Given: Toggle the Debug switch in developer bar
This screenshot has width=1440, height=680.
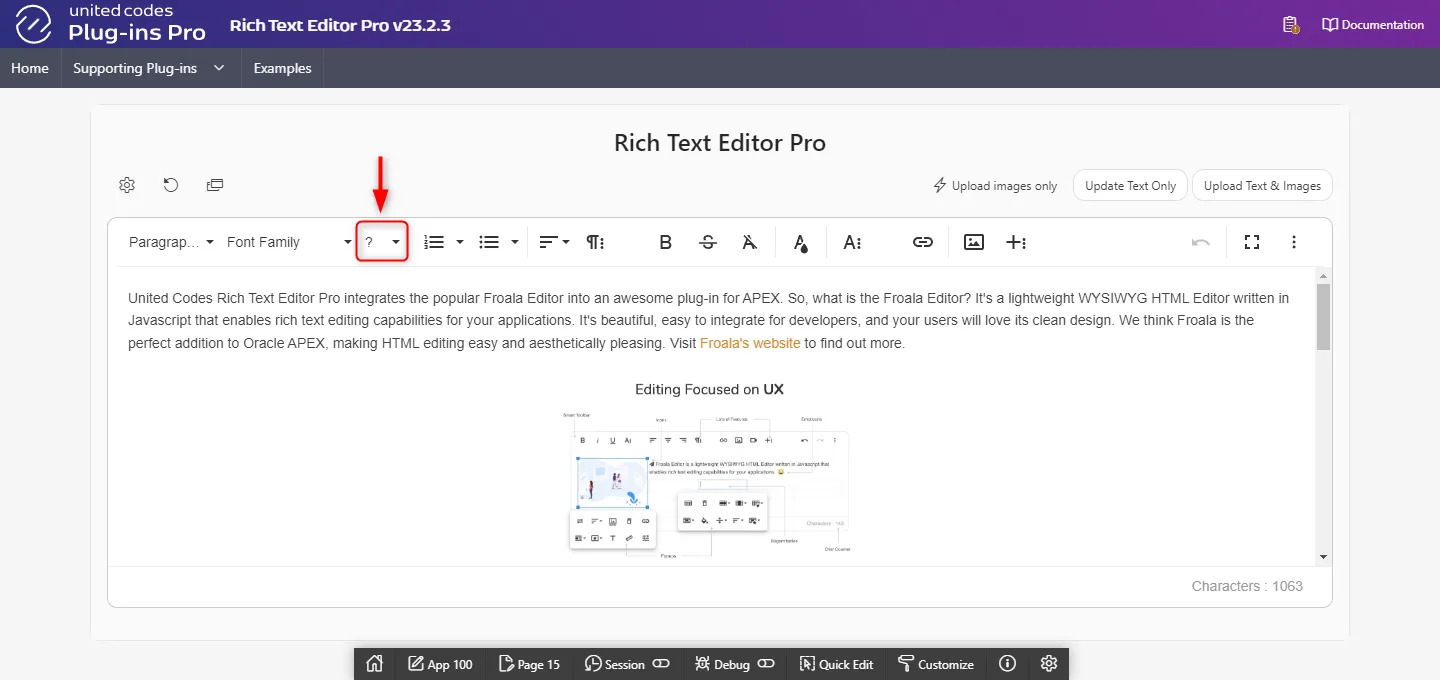Looking at the screenshot, I should pyautogui.click(x=766, y=664).
